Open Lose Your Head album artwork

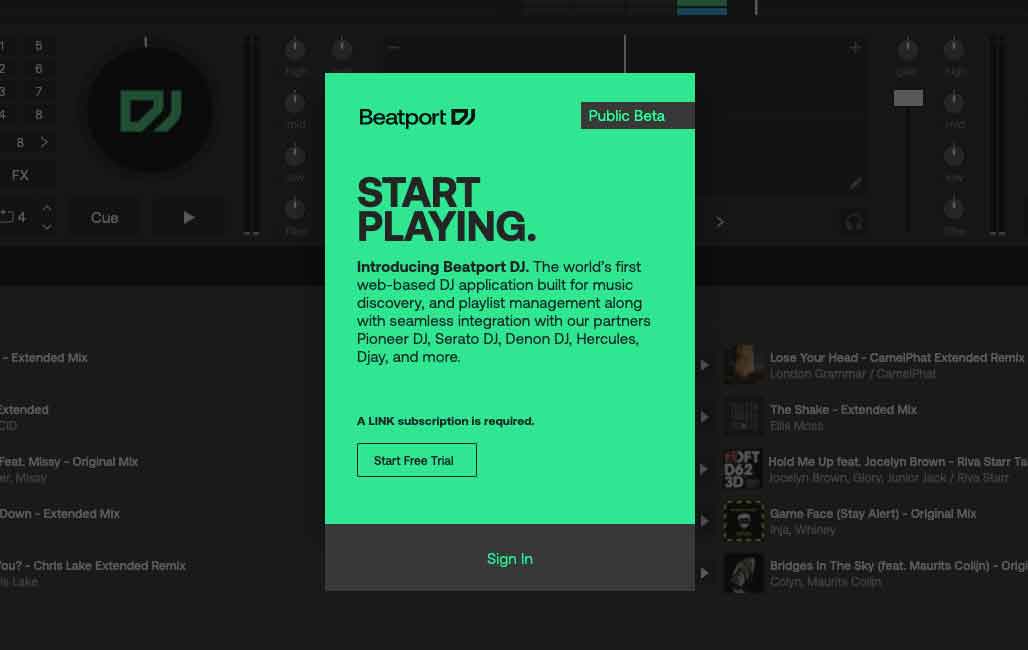[743, 365]
